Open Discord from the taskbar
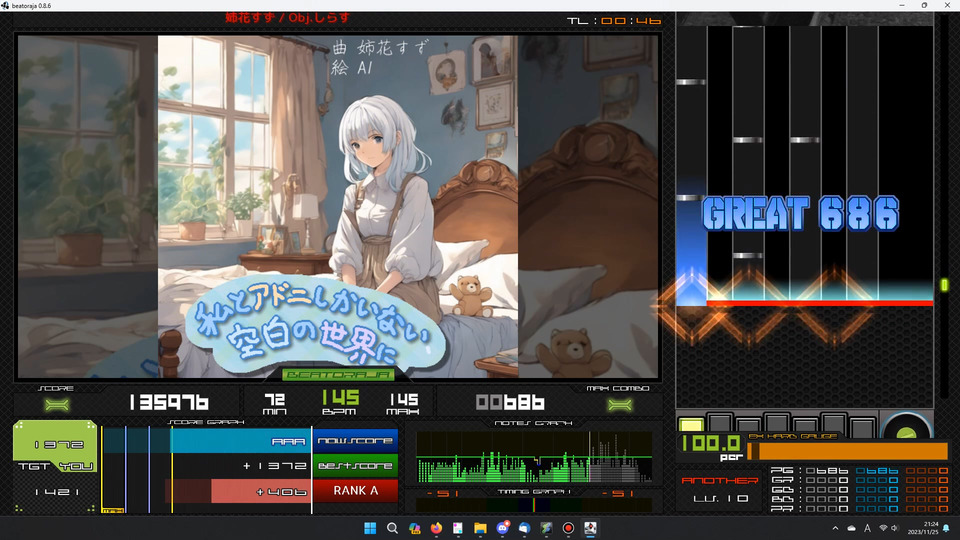The width and height of the screenshot is (960, 540). pos(503,528)
